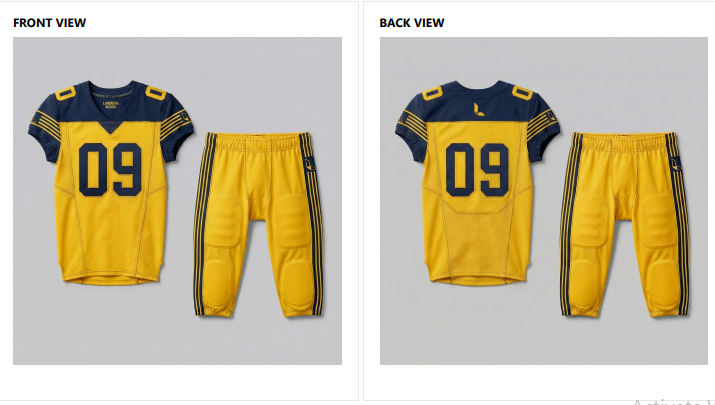The image size is (715, 405).
Task: Click left shoulder number on front jersey
Action: (65, 93)
